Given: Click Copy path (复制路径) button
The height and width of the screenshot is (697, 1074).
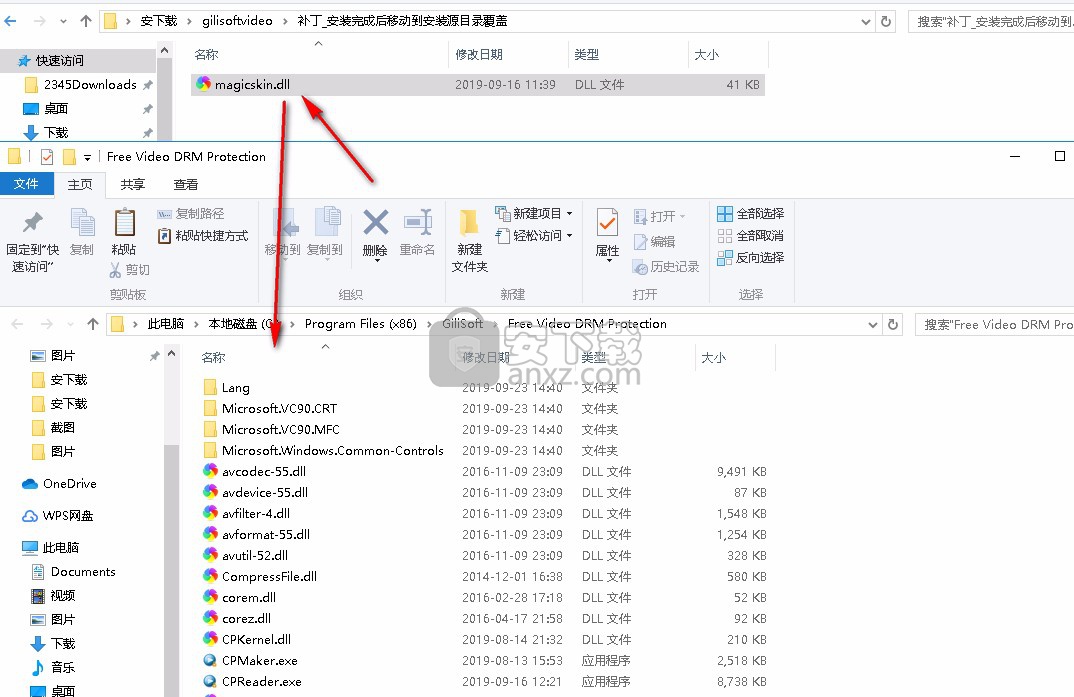Looking at the screenshot, I should tap(190, 214).
